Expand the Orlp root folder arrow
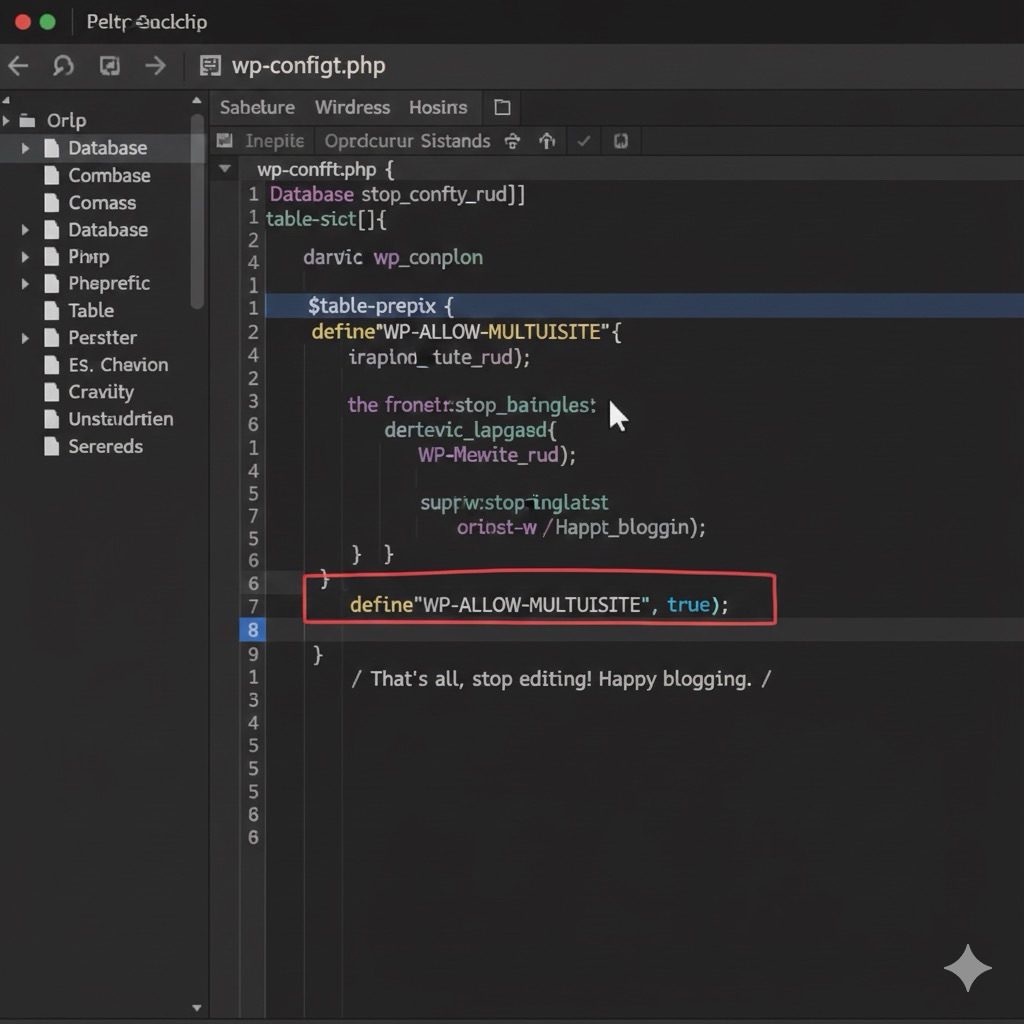This screenshot has height=1024, width=1024. pos(7,121)
